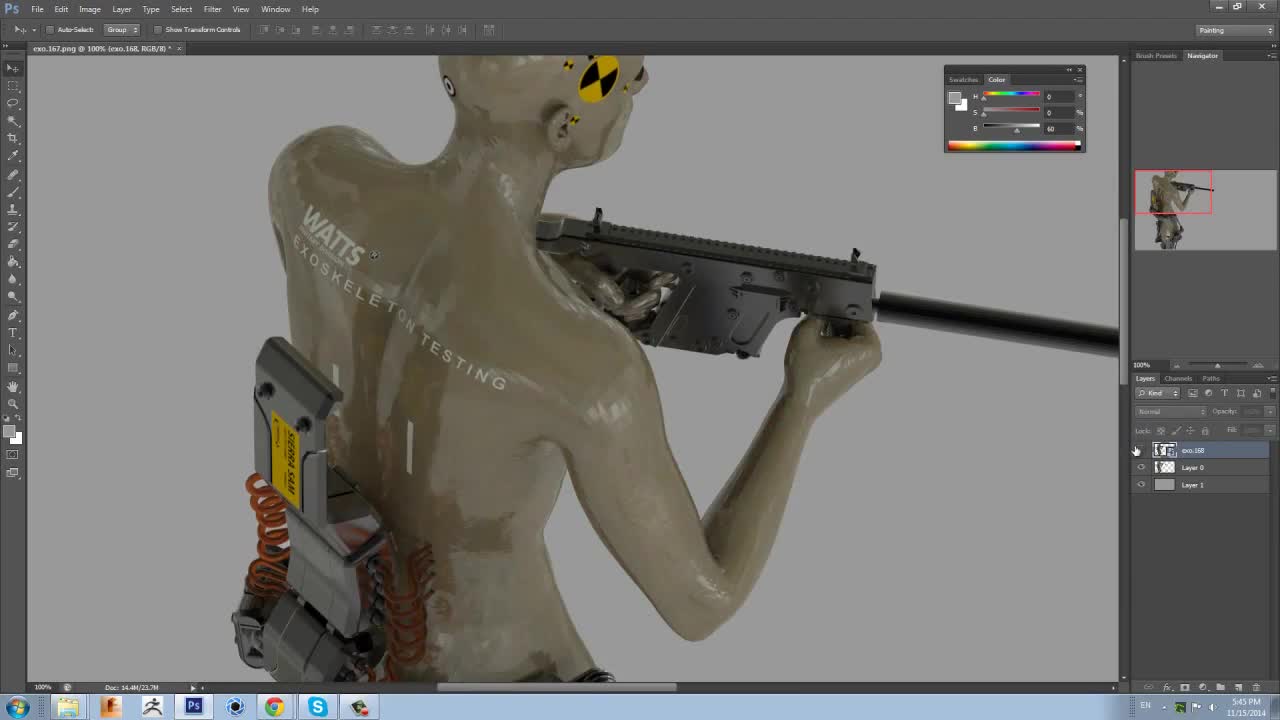
Task: Create a new layer group
Action: (1221, 687)
